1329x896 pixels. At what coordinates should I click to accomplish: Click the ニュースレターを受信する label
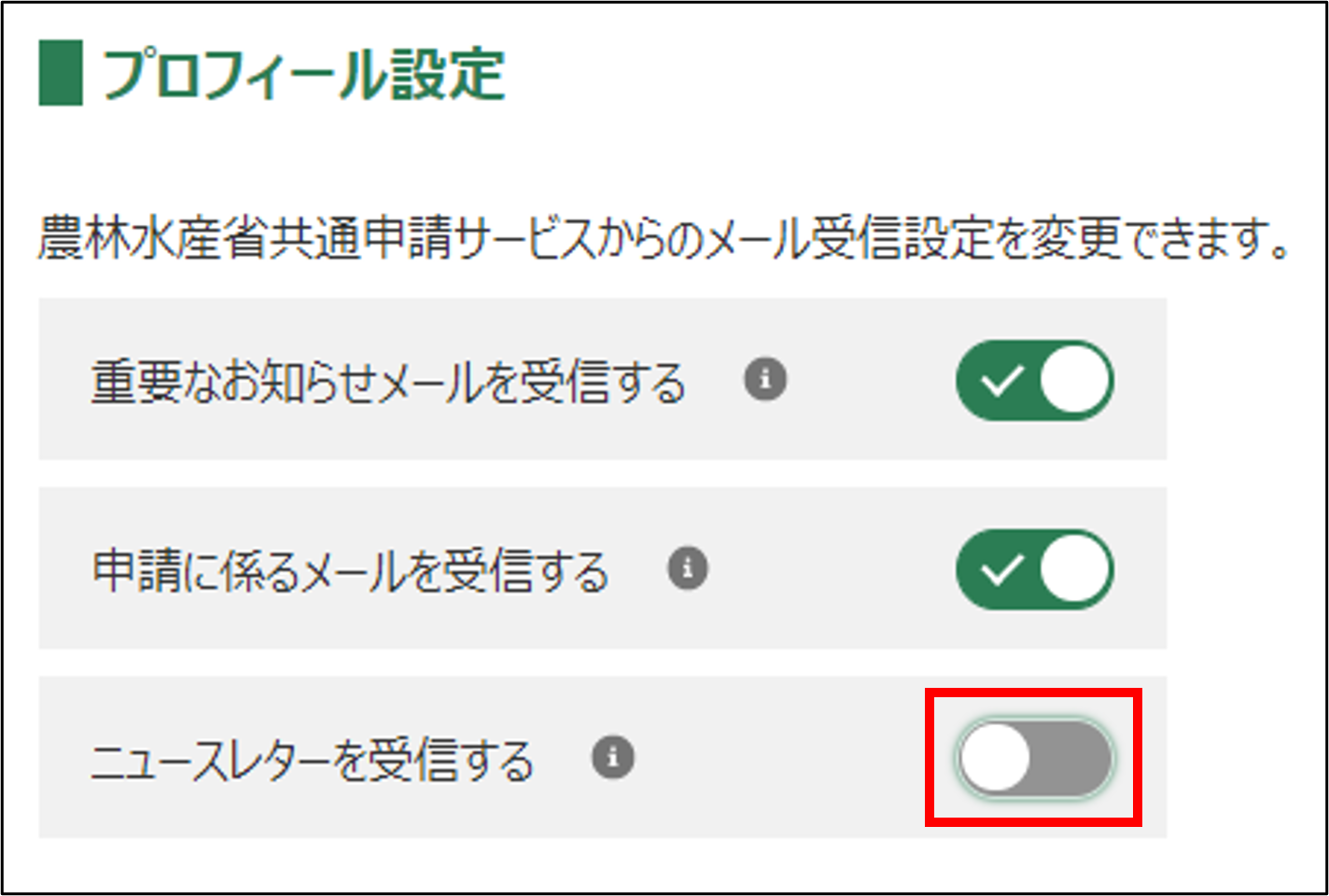pos(312,759)
